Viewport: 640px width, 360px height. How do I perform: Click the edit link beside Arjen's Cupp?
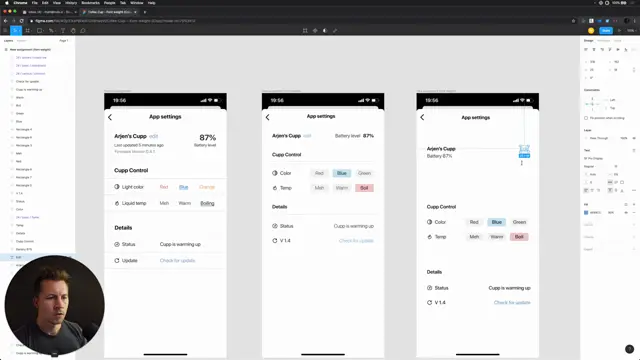tap(153, 136)
